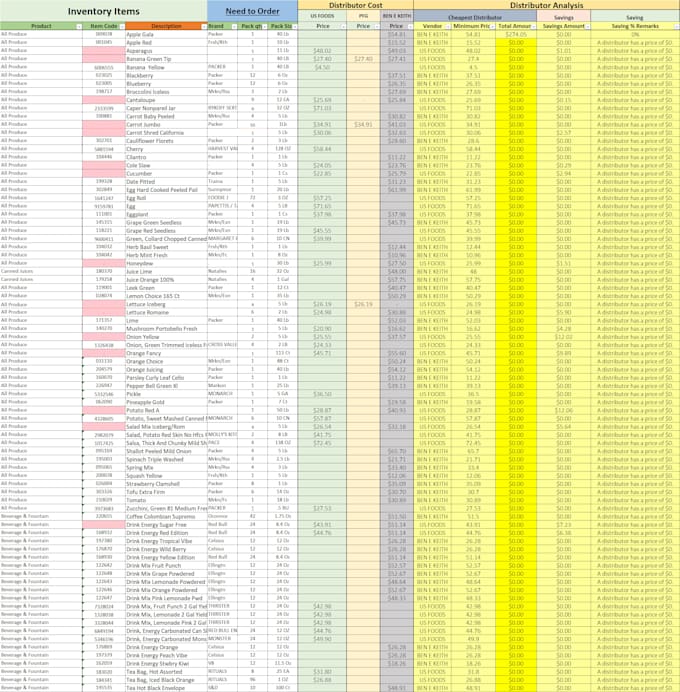Select the Spinach Triple Washed cell
Image resolution: width=680 pixels, height=692 pixels.
coord(166,459)
